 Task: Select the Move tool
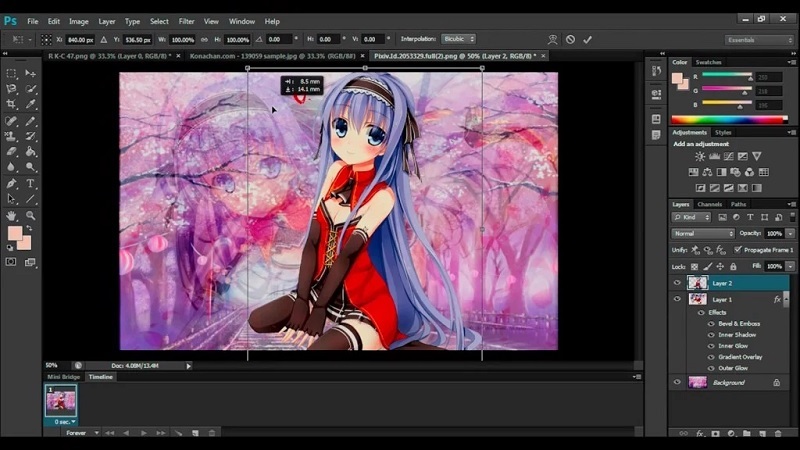(x=31, y=74)
